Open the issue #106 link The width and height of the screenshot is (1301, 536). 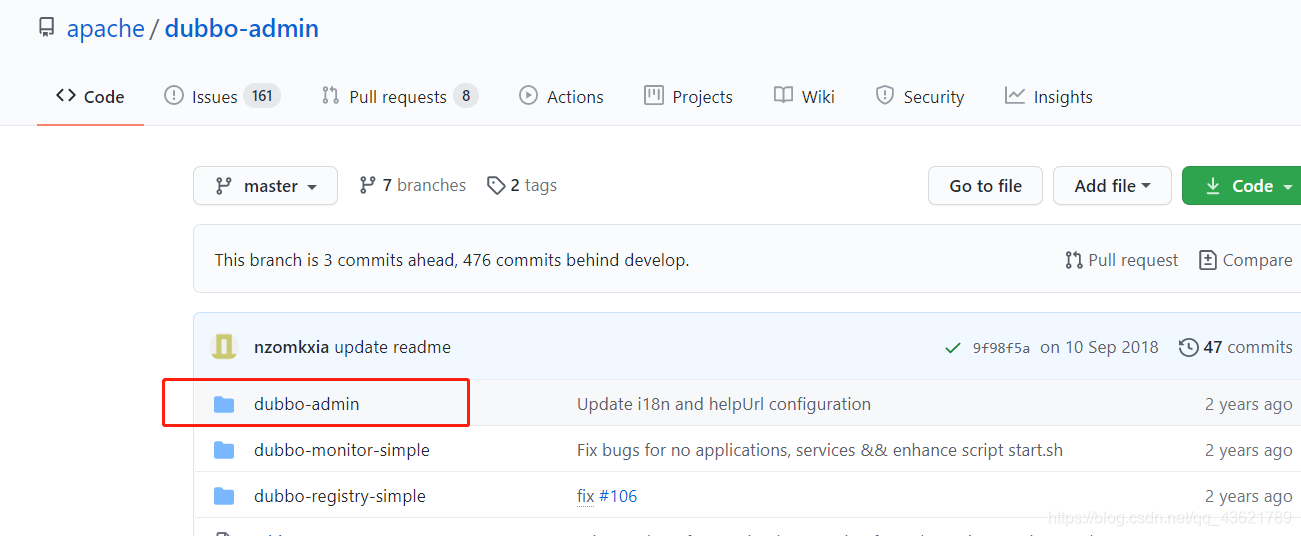[618, 496]
